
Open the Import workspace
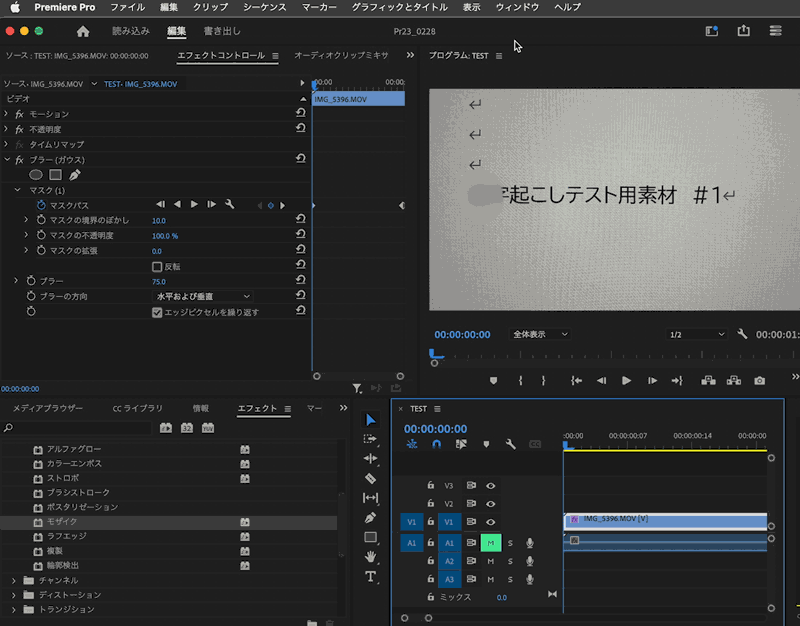click(131, 31)
